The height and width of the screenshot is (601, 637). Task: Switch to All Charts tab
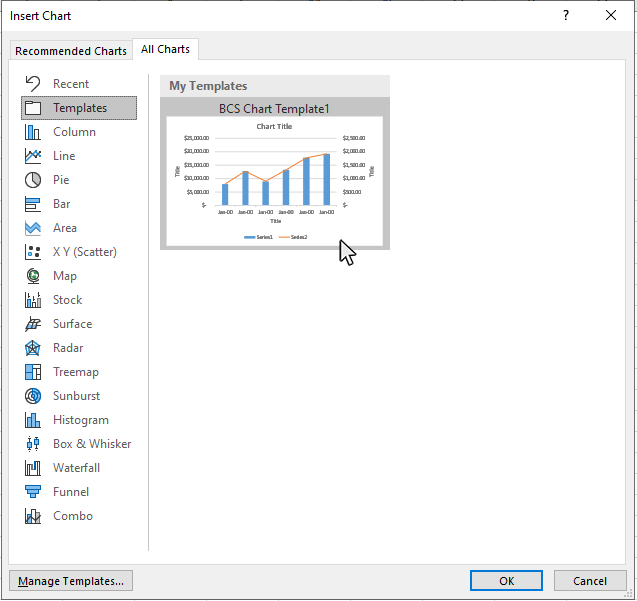165,49
